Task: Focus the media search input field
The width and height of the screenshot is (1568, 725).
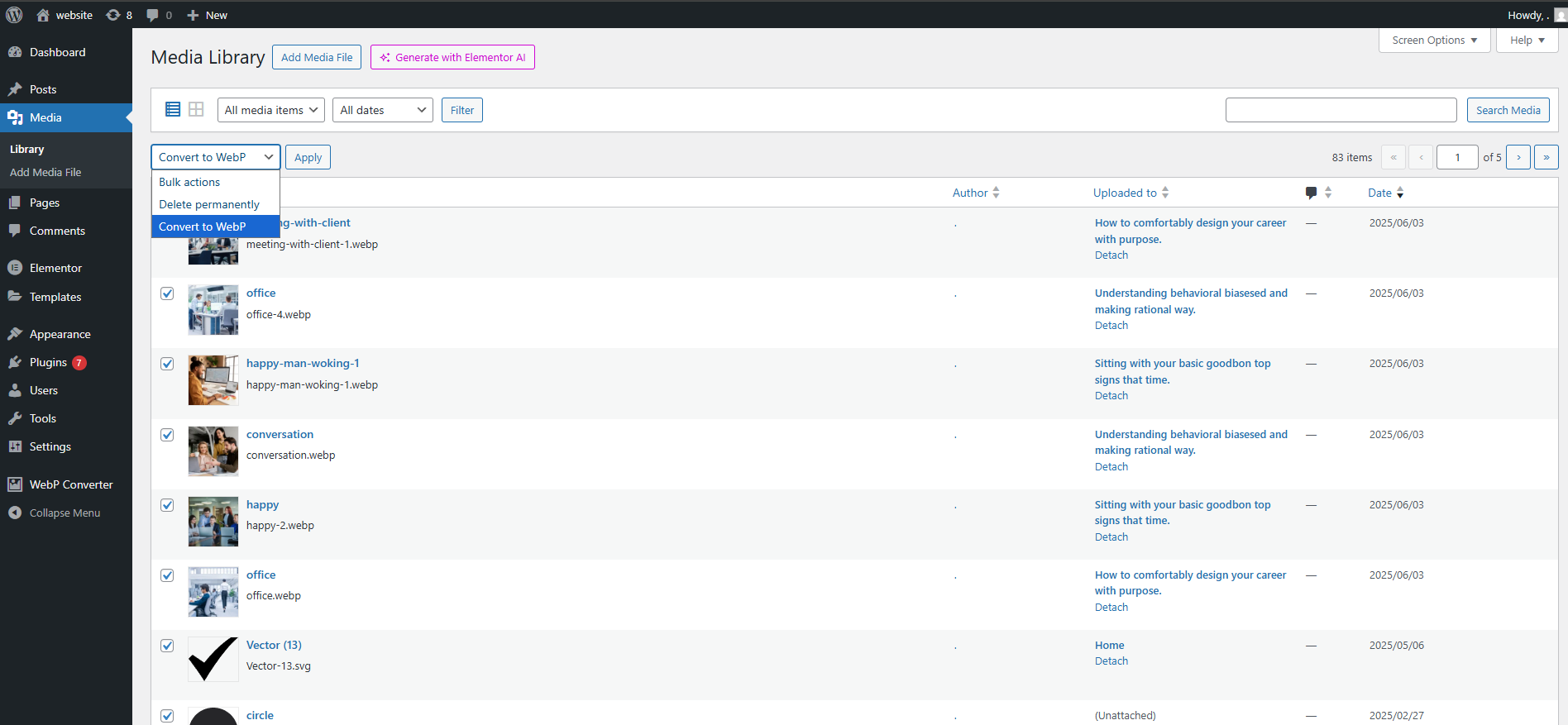Action: pos(1341,110)
